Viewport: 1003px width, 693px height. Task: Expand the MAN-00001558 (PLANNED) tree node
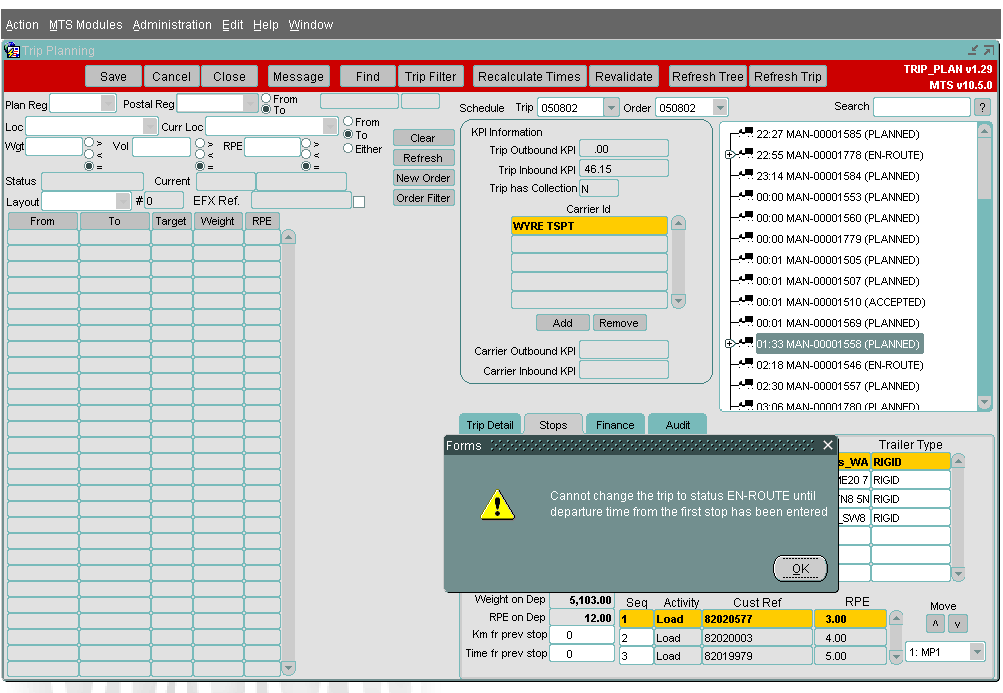coord(729,343)
